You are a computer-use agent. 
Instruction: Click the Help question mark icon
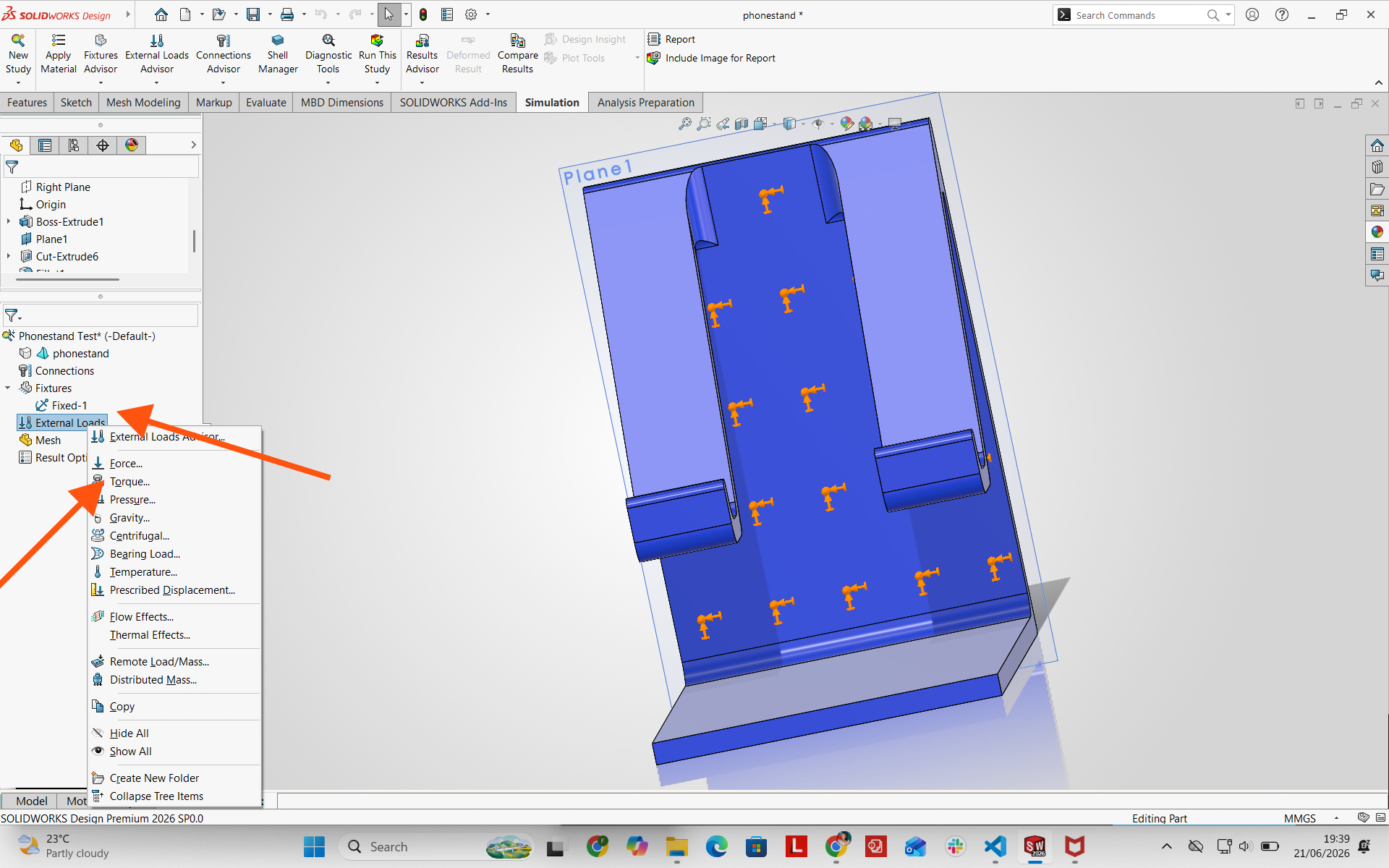(1282, 14)
